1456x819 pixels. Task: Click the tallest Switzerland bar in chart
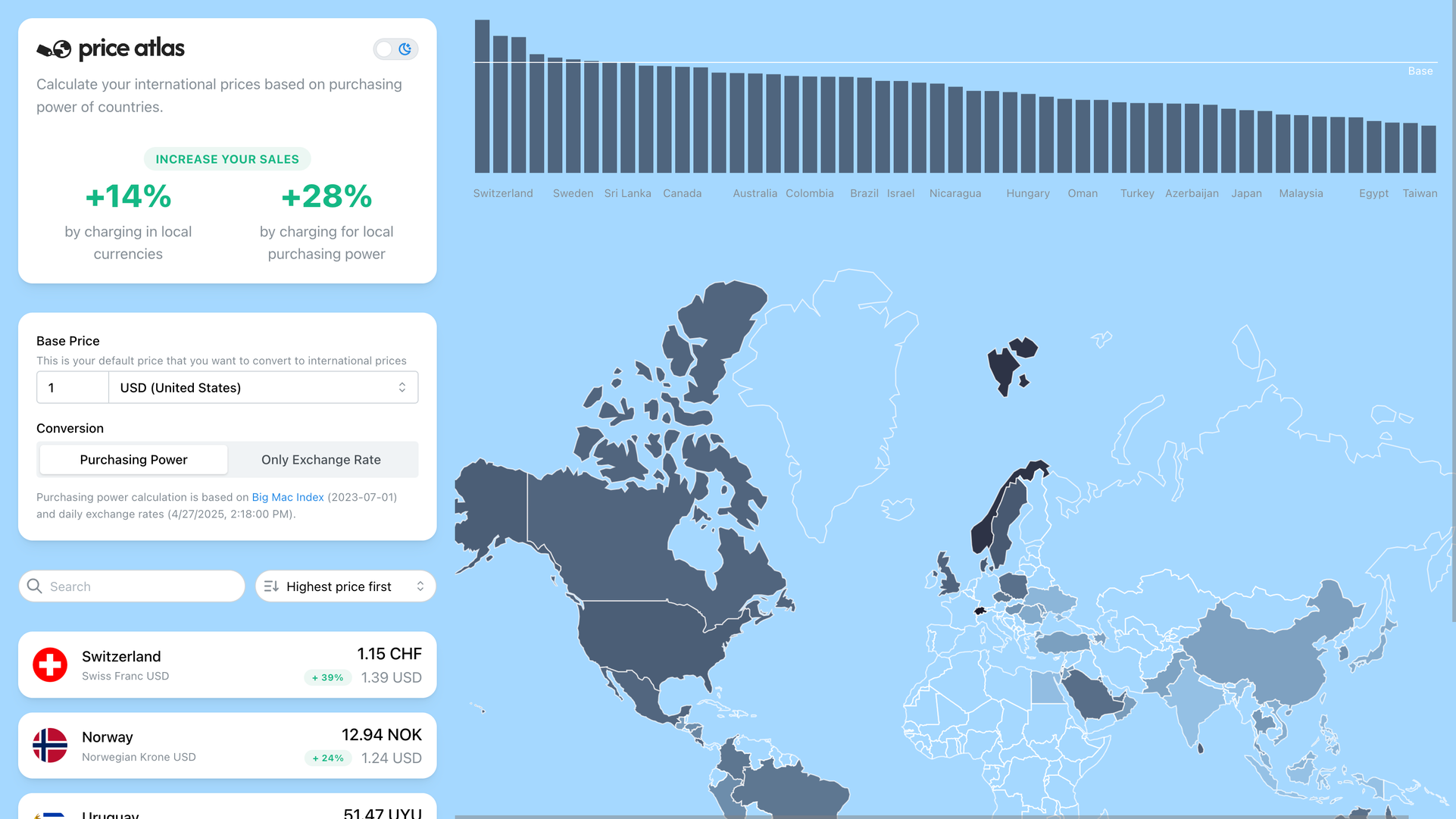482,96
